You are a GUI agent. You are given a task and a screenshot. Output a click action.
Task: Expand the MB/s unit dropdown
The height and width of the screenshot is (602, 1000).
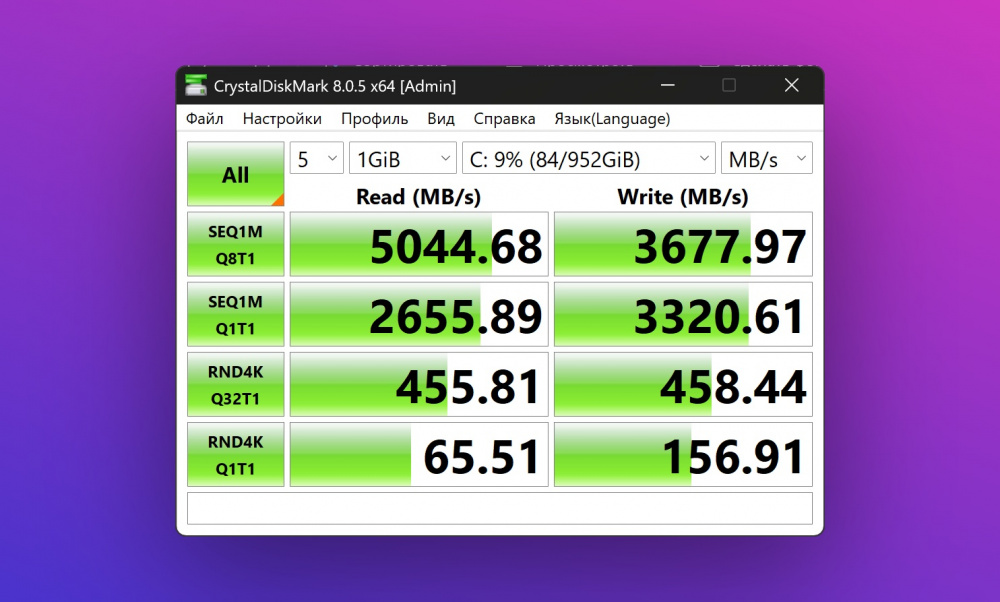pos(767,158)
